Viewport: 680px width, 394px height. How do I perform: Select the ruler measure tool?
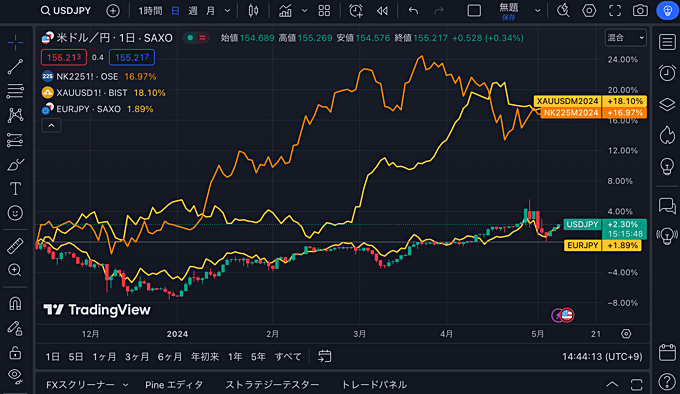[x=15, y=246]
